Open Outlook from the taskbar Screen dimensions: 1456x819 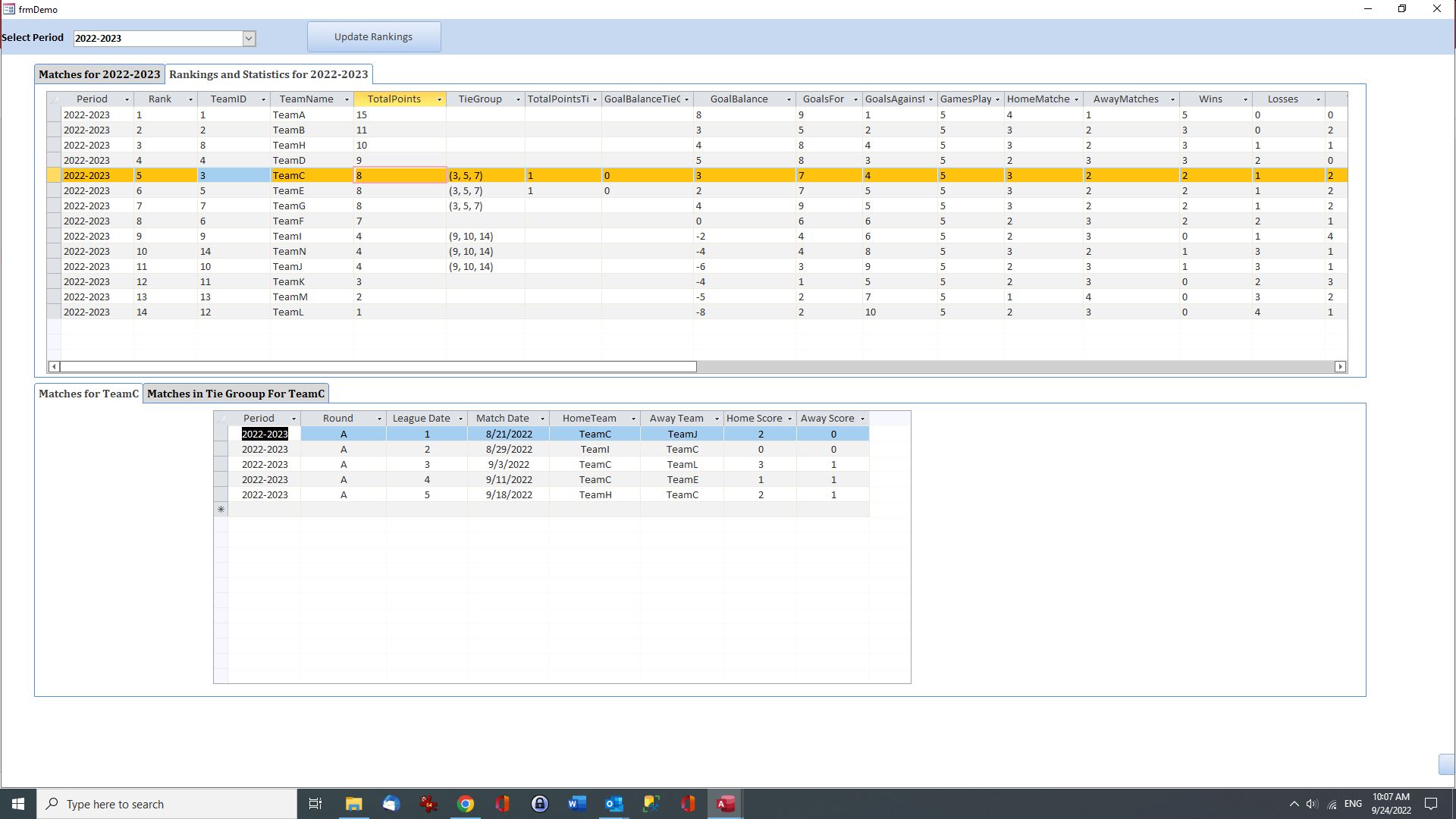[613, 804]
